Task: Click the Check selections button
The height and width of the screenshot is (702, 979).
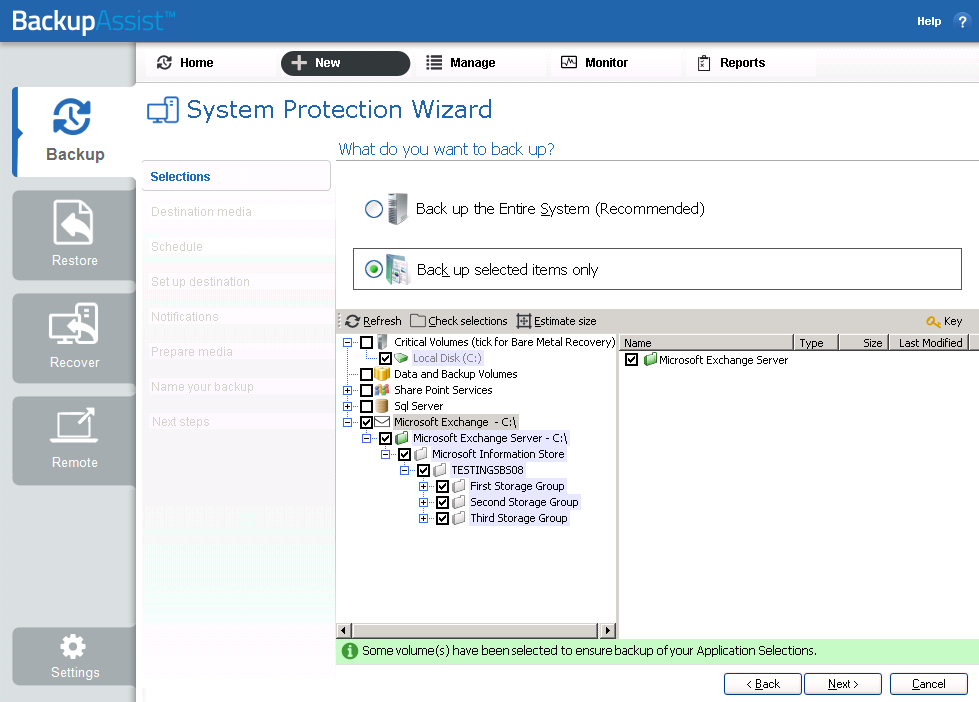Action: (459, 321)
